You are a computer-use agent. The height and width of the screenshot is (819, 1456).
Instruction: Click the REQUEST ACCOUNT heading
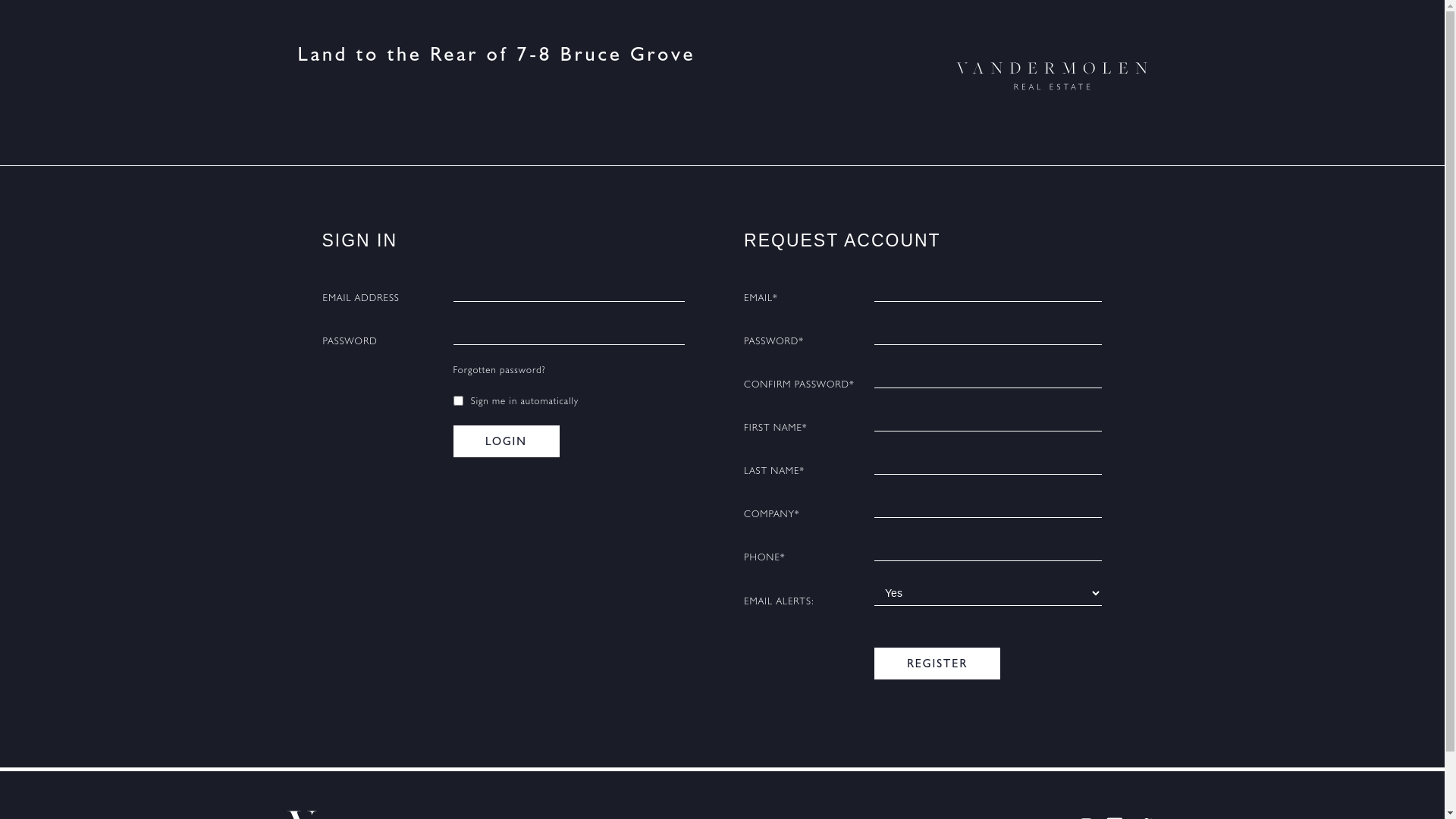pos(842,240)
